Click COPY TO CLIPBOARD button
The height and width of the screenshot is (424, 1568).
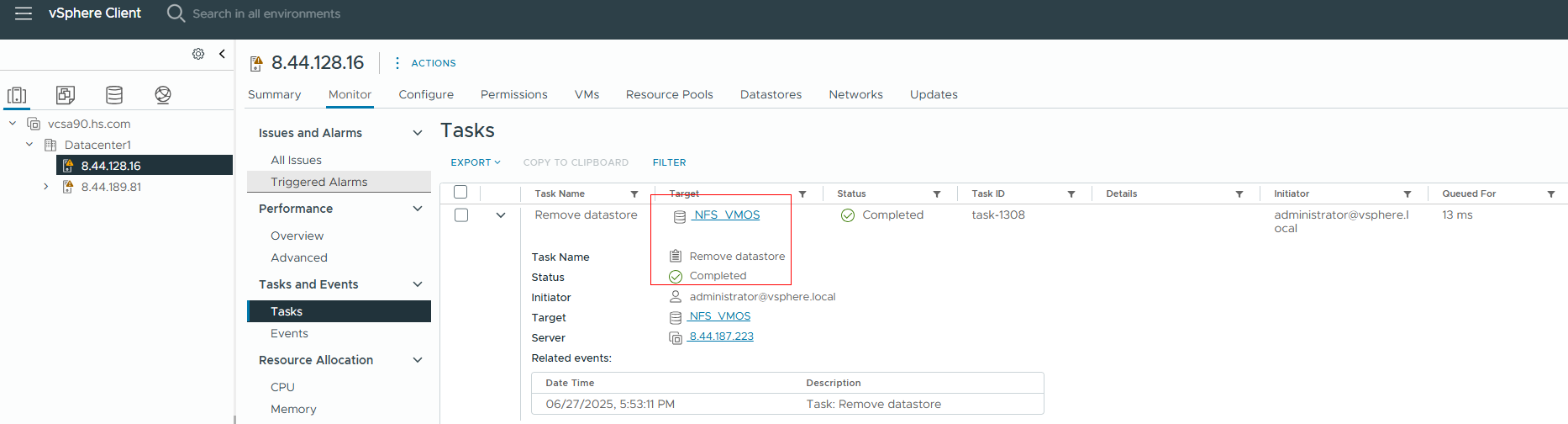tap(576, 162)
